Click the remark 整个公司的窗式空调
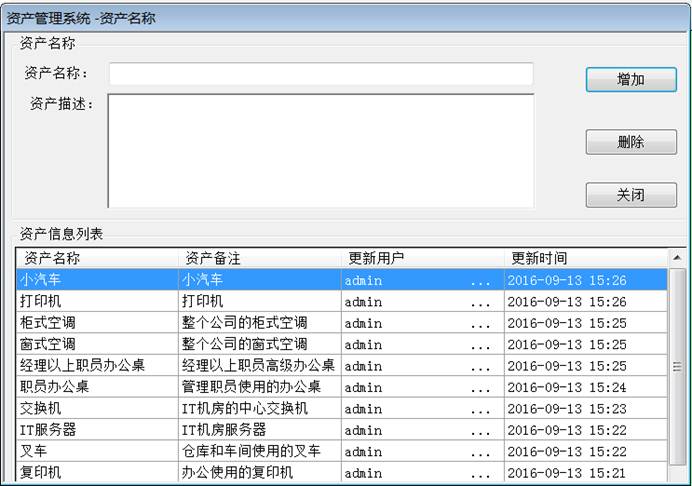The height and width of the screenshot is (486, 692). [244, 344]
